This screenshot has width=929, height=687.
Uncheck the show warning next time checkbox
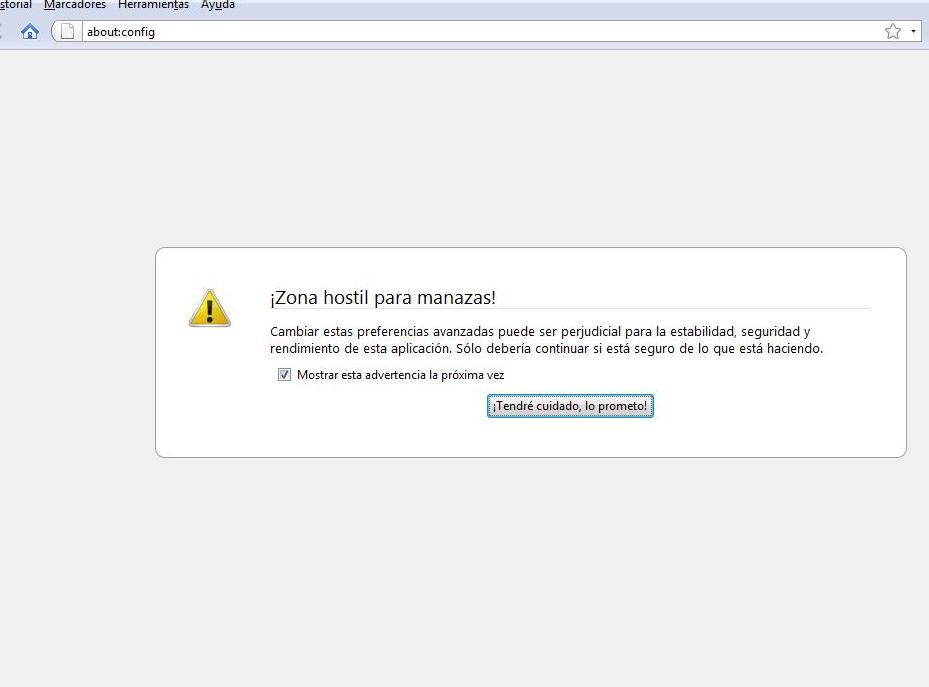284,375
